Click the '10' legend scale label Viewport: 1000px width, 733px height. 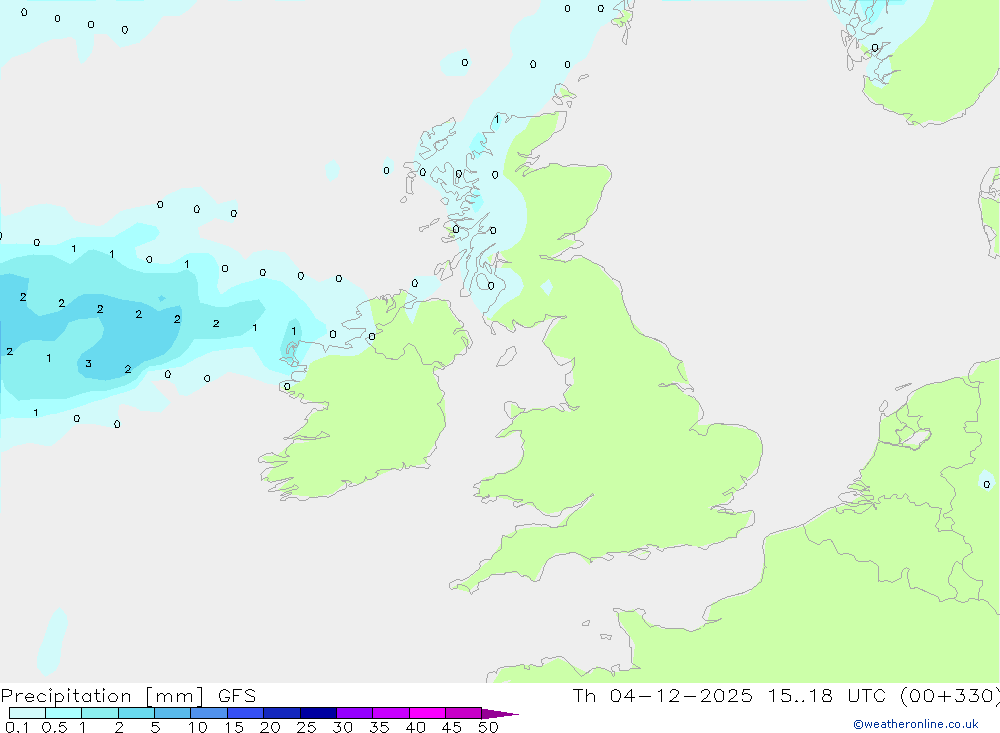pyautogui.click(x=198, y=727)
